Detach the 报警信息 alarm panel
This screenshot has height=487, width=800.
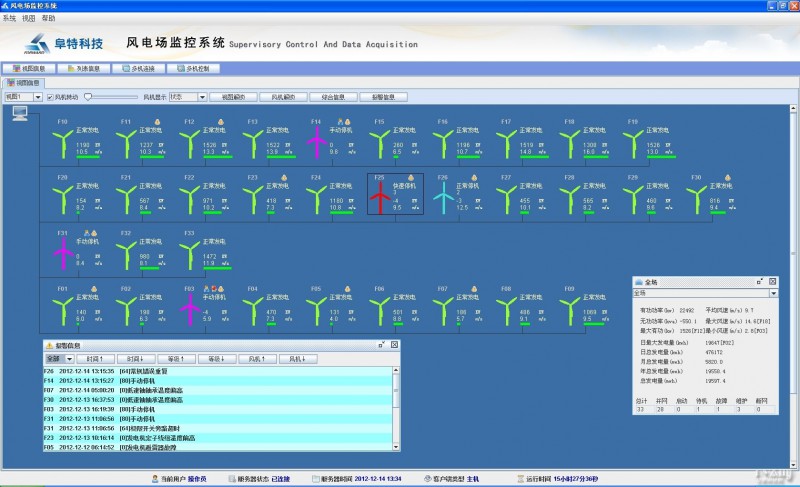(x=381, y=345)
